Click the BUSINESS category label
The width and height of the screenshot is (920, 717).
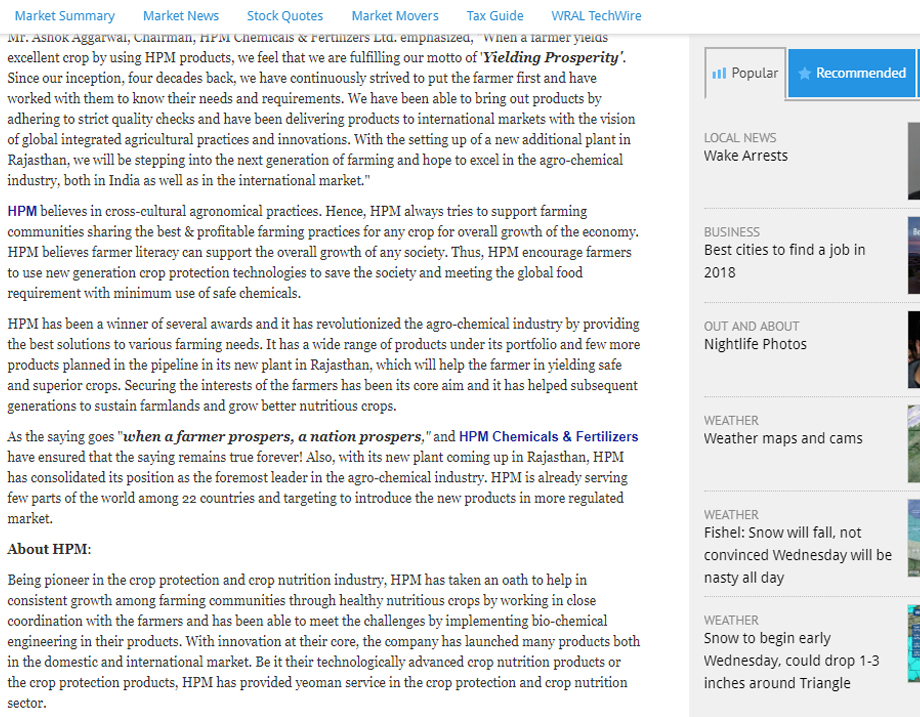pos(732,232)
